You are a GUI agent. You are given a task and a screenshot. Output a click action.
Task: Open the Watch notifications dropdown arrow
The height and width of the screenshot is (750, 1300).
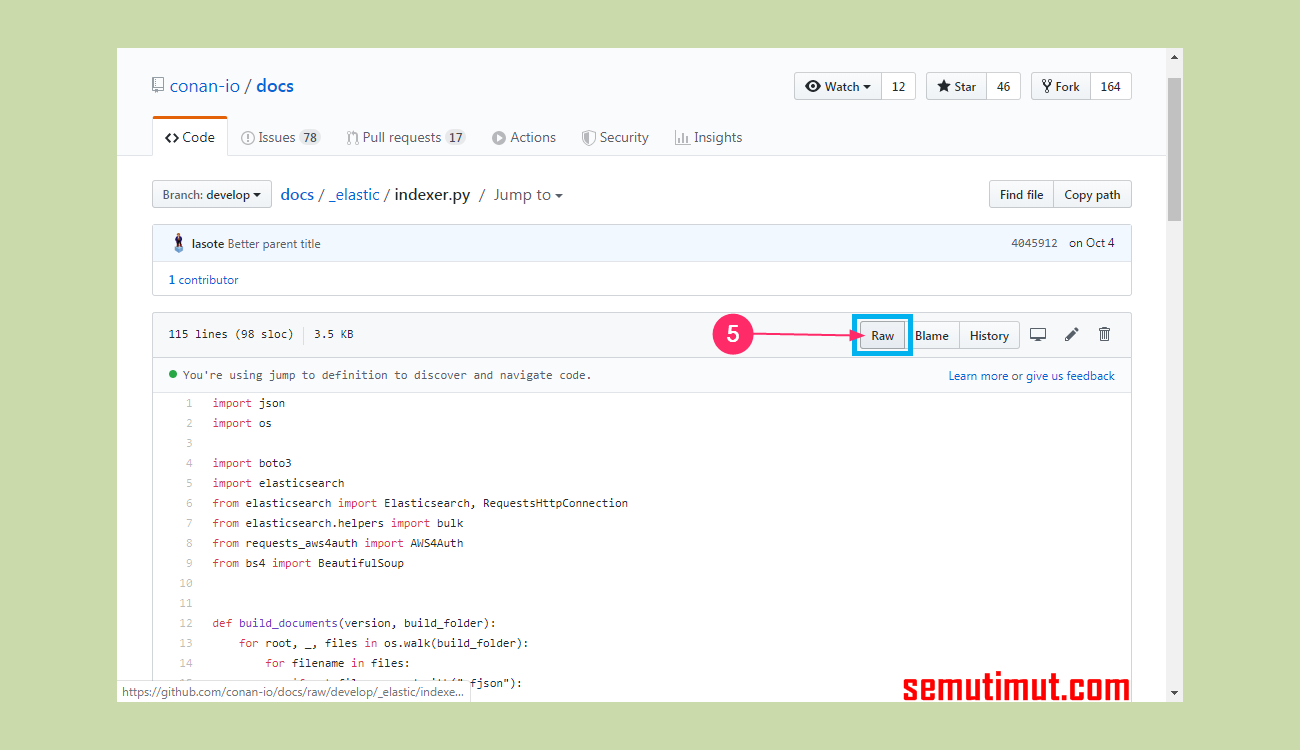pos(866,86)
